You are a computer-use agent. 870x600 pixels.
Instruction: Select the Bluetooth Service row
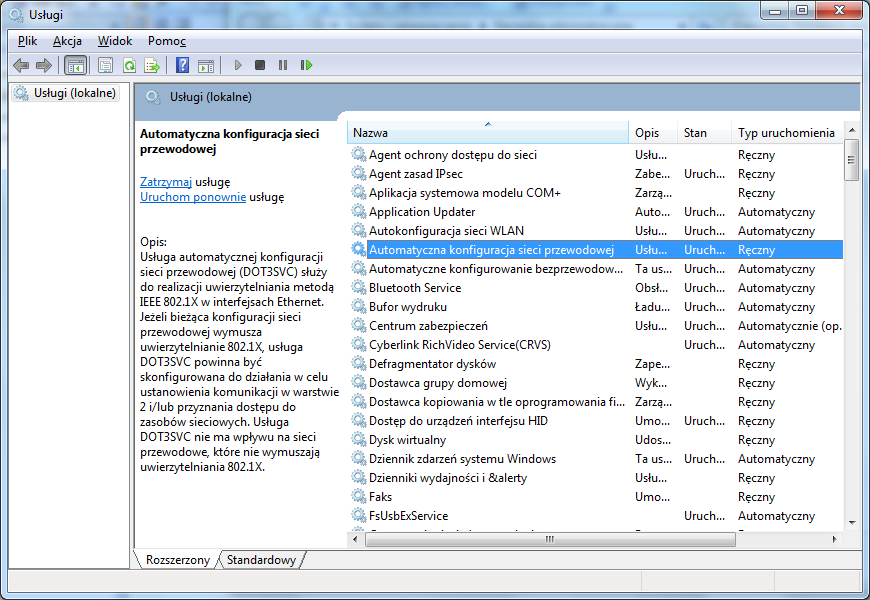pos(415,288)
